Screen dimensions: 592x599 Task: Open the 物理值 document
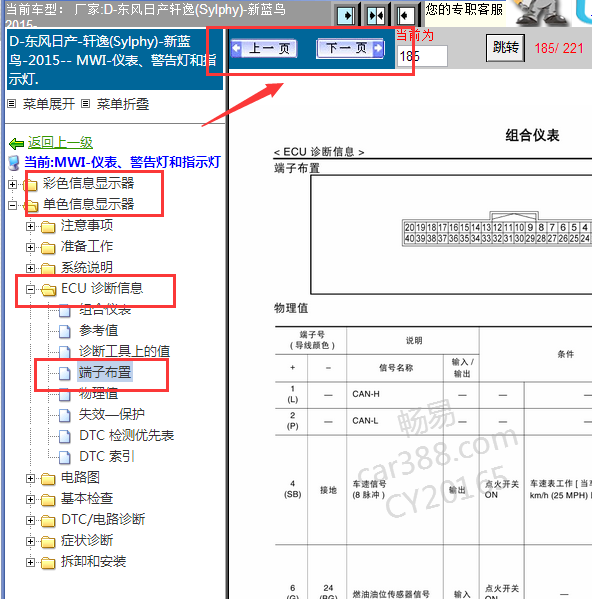point(99,393)
